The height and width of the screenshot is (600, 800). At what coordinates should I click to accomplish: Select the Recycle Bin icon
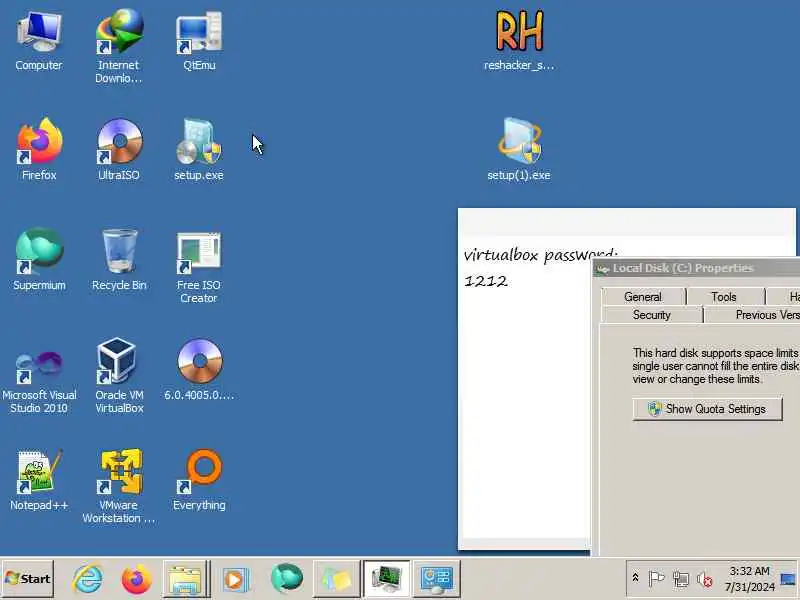pos(119,259)
